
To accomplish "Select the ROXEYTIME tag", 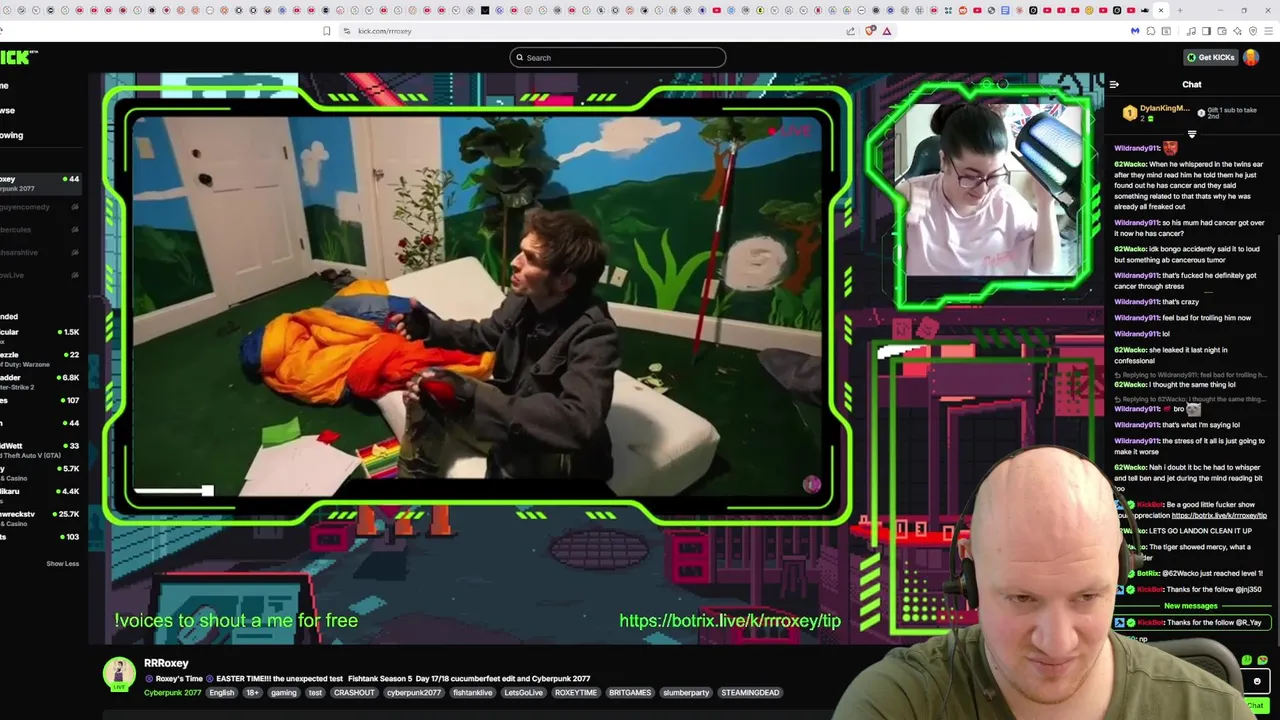I will (575, 692).
